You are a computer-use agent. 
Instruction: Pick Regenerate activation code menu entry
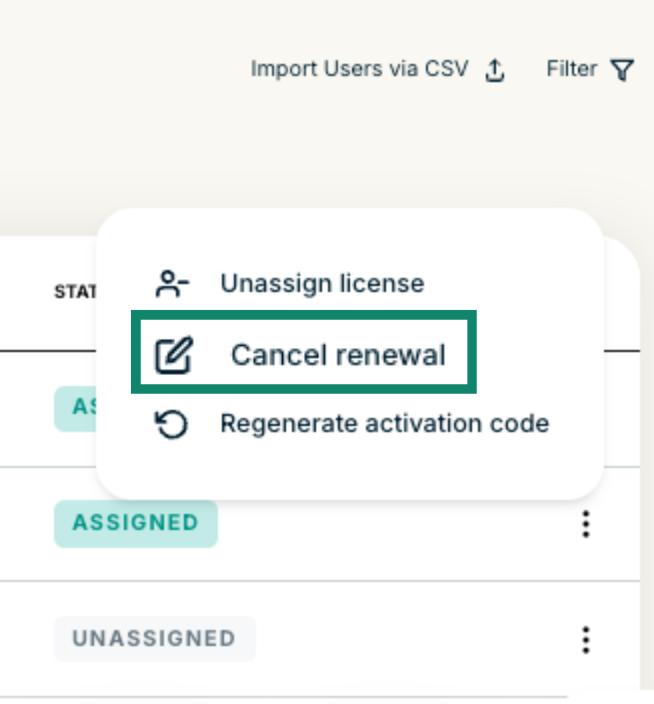(384, 424)
